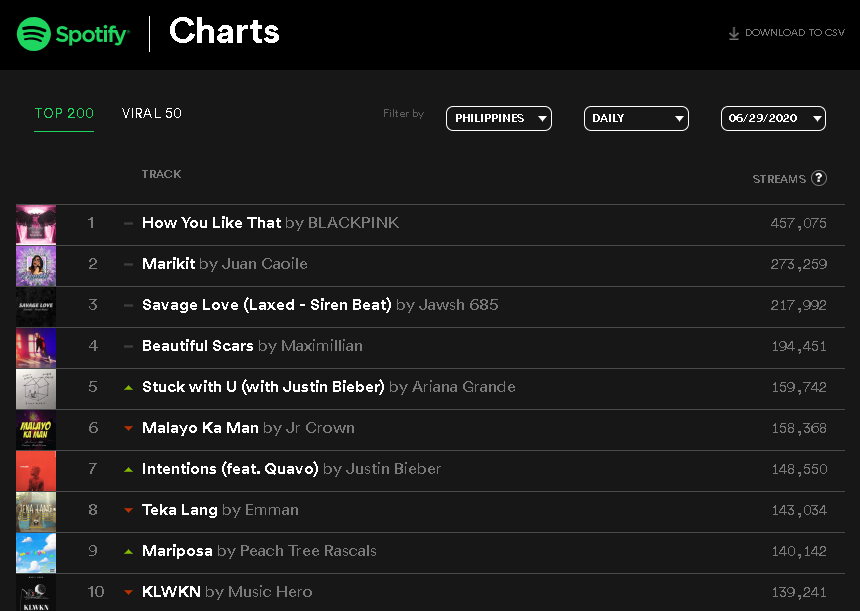Click Malayo Ka Man album art
860x611 pixels.
click(x=36, y=429)
